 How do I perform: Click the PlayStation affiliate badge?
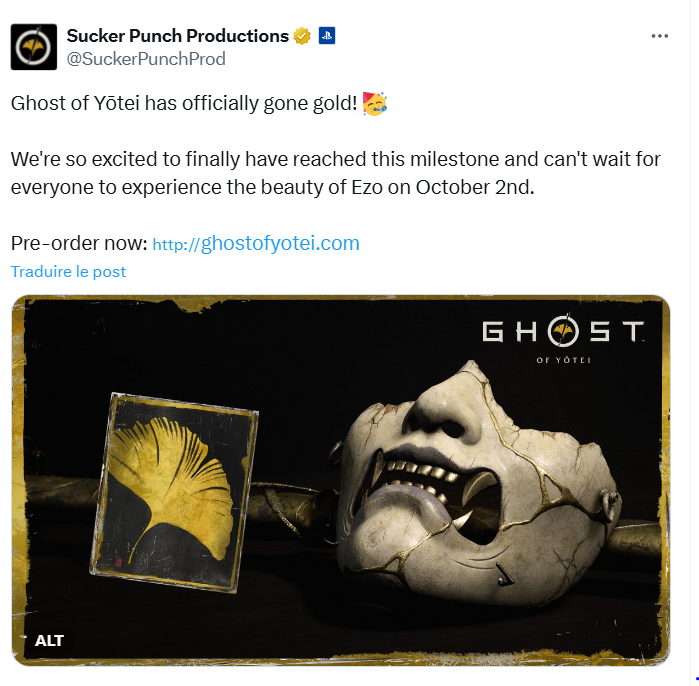click(x=327, y=36)
